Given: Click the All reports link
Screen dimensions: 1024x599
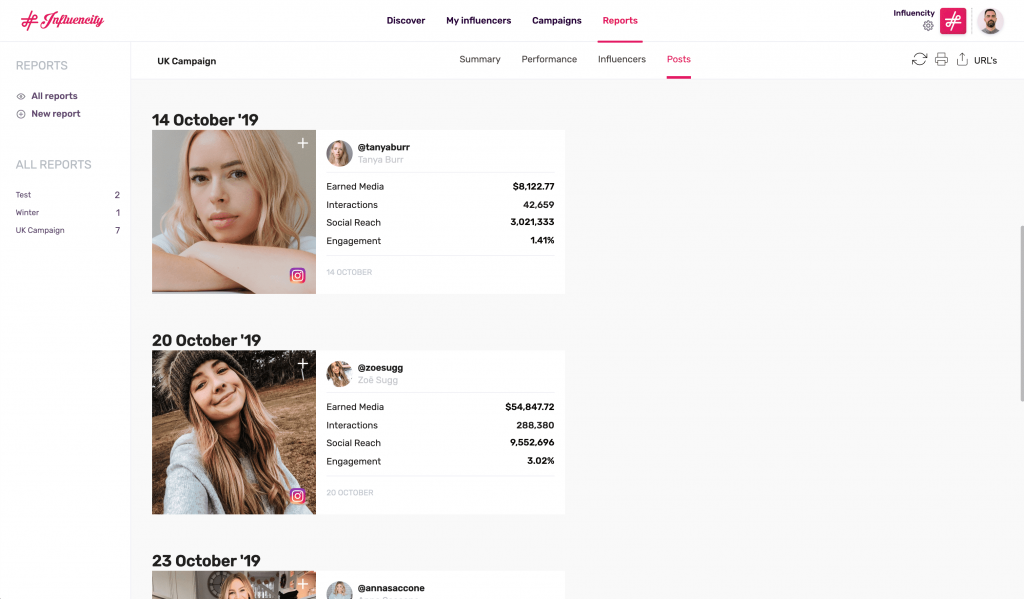Looking at the screenshot, I should (54, 96).
